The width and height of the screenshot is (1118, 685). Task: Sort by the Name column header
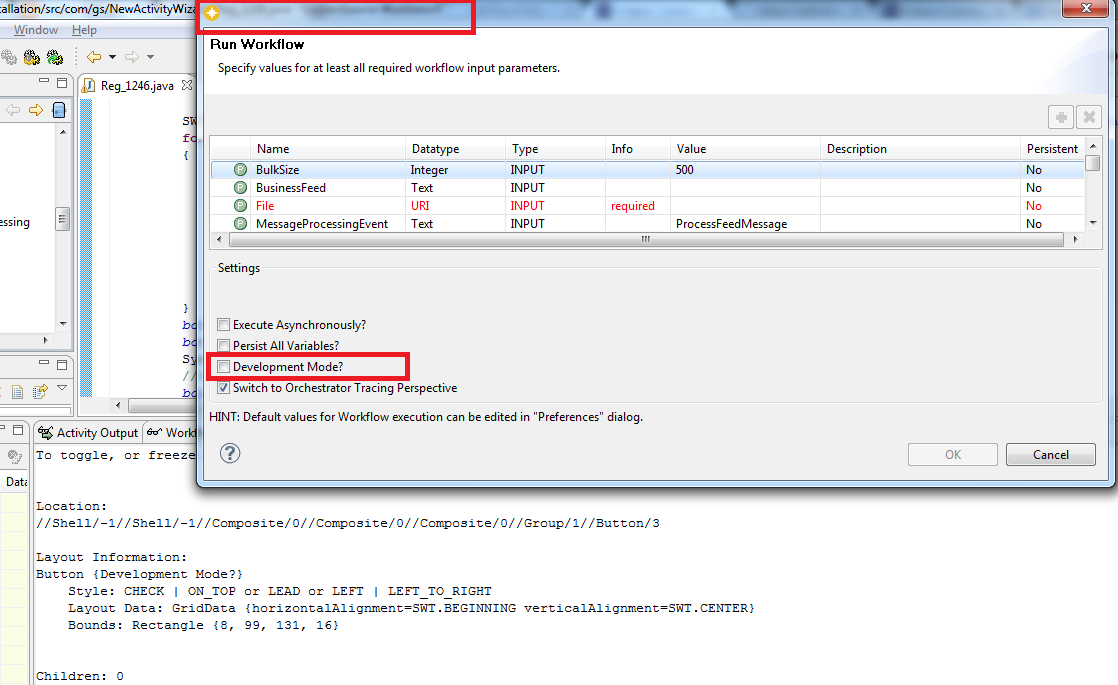(x=328, y=149)
